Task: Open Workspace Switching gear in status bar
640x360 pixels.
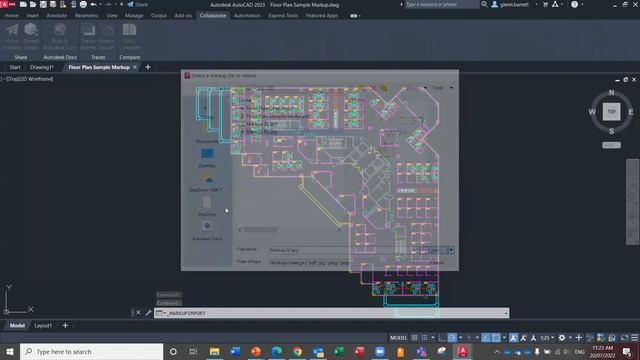Action: 562,338
